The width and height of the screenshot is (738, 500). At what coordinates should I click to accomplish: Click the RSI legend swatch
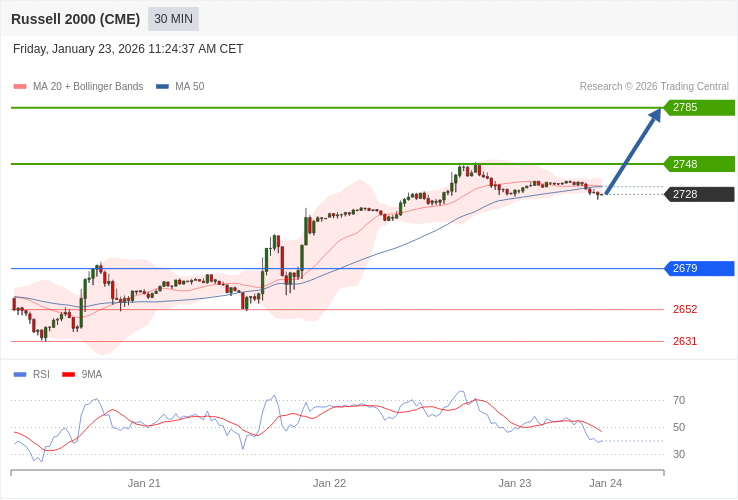(20, 375)
